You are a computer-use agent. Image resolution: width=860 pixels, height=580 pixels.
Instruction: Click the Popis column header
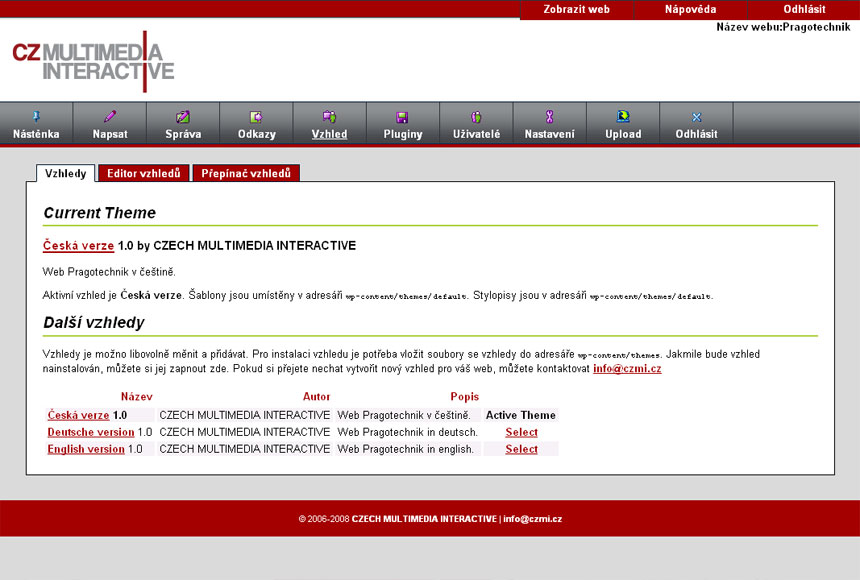pyautogui.click(x=465, y=396)
